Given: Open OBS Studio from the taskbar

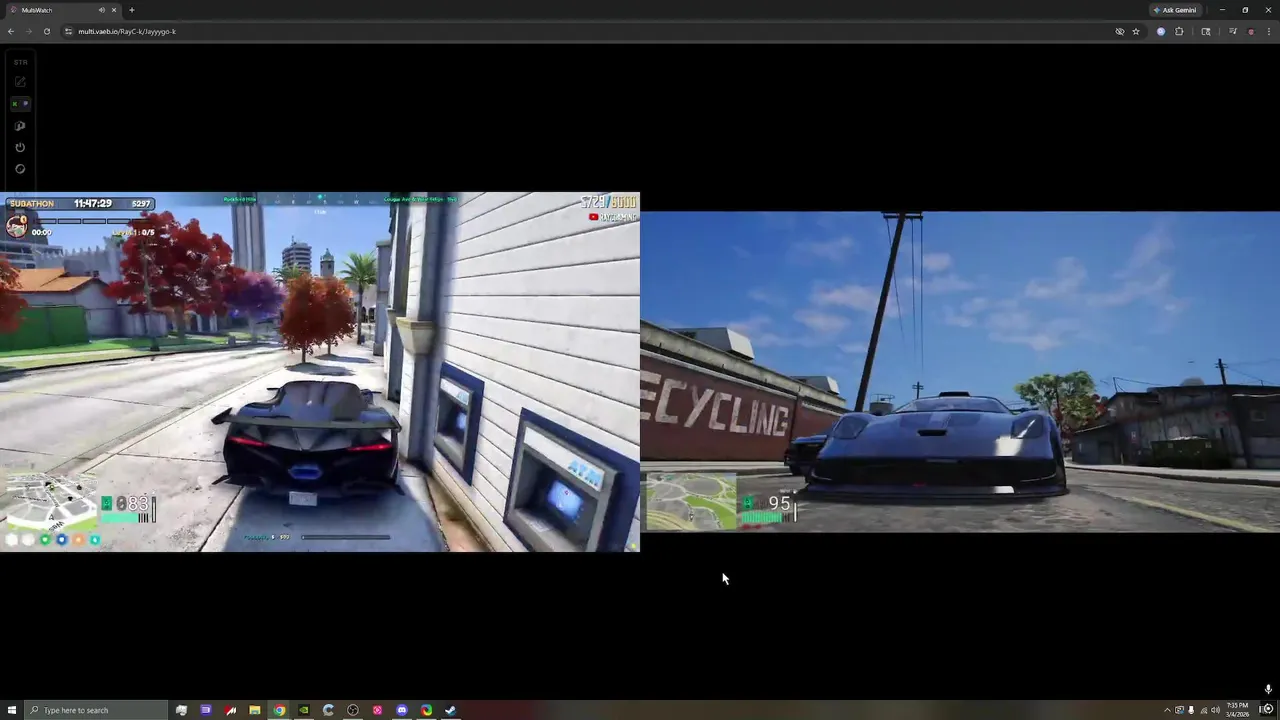Looking at the screenshot, I should coord(353,710).
